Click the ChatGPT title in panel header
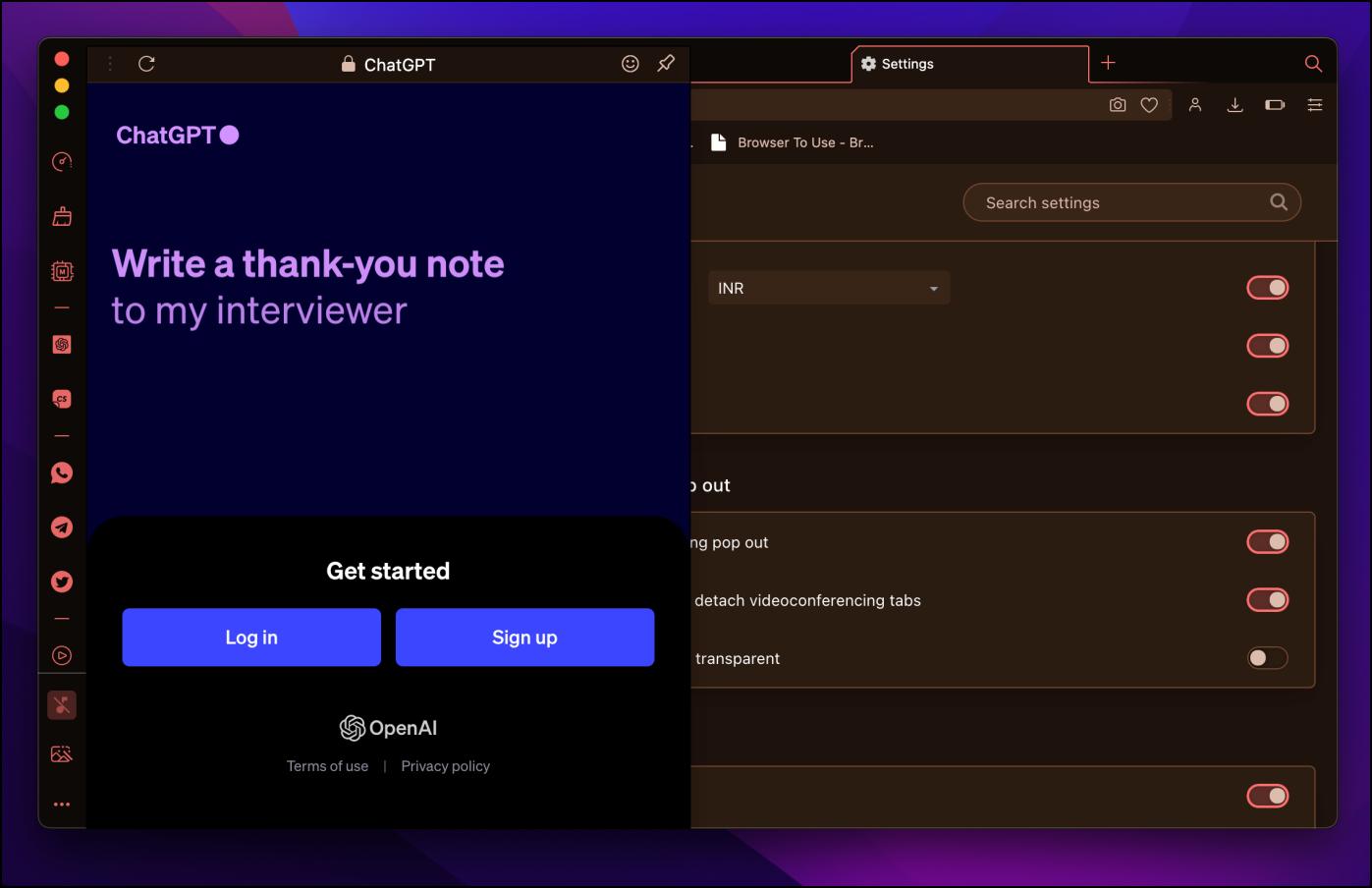 point(400,65)
